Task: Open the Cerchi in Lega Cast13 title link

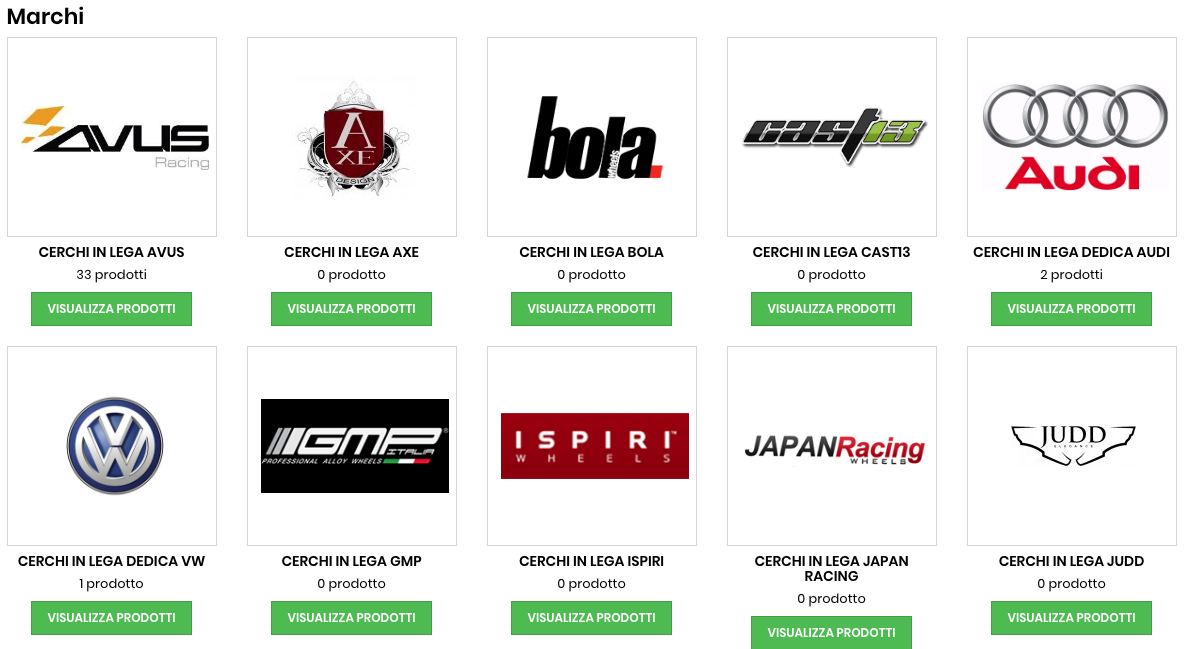Action: 831,252
